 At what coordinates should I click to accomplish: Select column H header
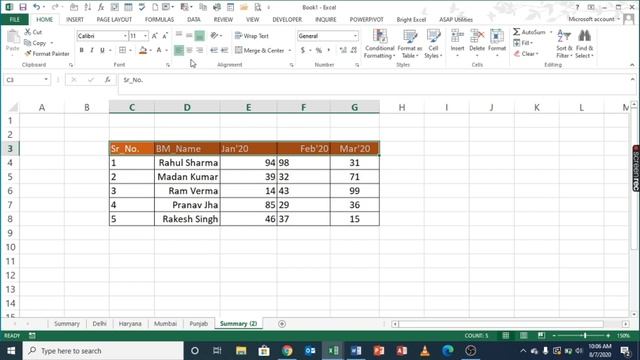pyautogui.click(x=402, y=107)
